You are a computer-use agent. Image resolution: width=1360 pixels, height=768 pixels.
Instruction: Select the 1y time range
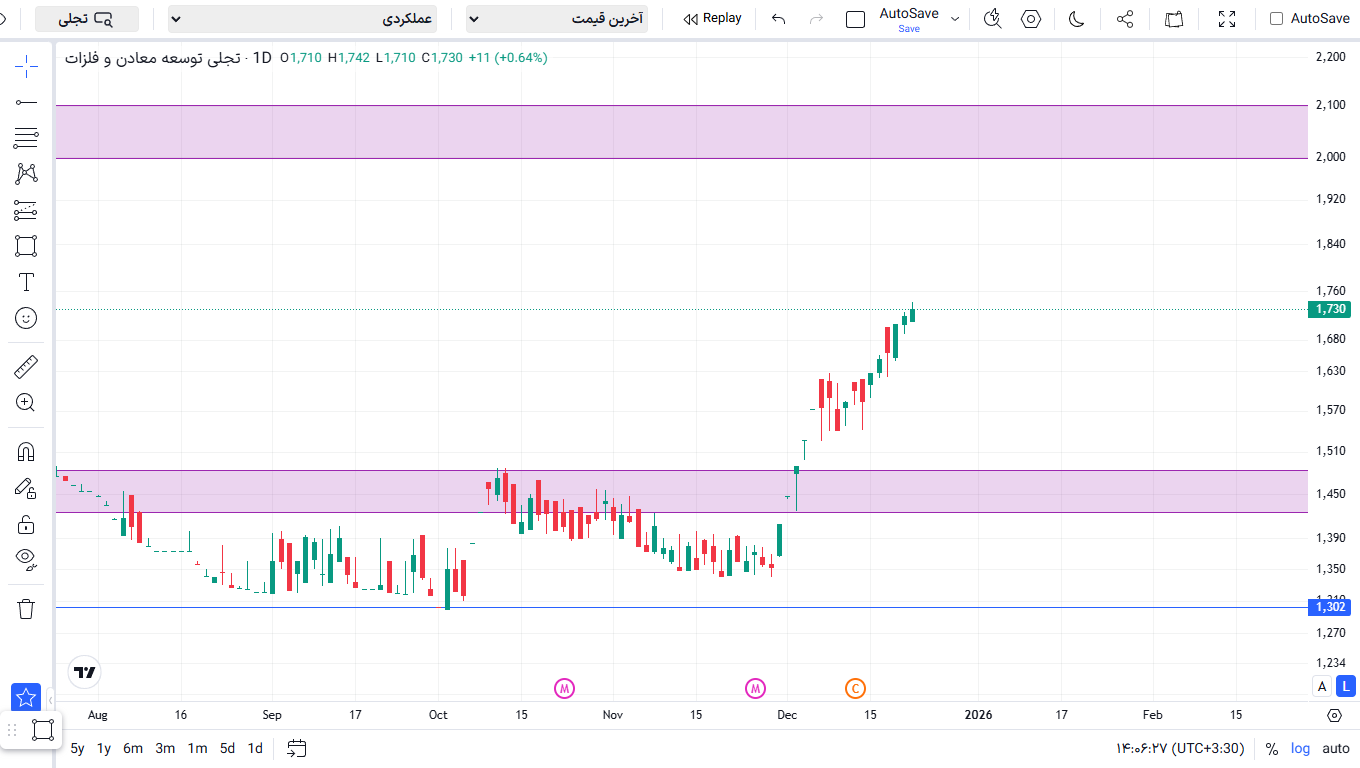pos(104,748)
